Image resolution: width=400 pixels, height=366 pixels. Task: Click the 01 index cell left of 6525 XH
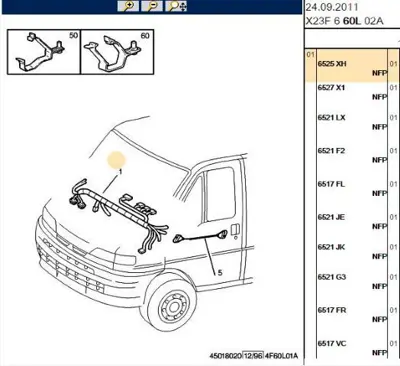pos(310,54)
